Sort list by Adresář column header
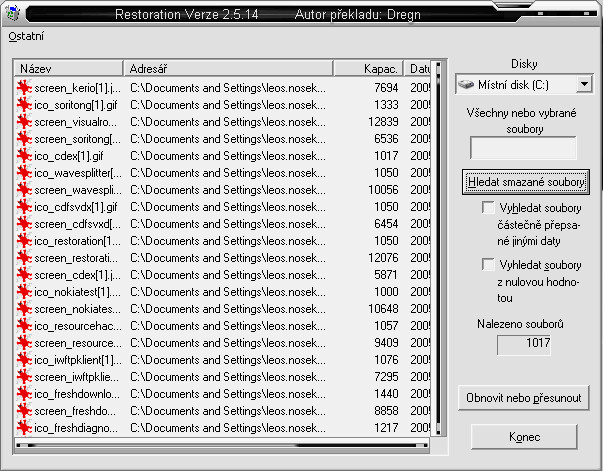This screenshot has height=471, width=603. tap(228, 68)
